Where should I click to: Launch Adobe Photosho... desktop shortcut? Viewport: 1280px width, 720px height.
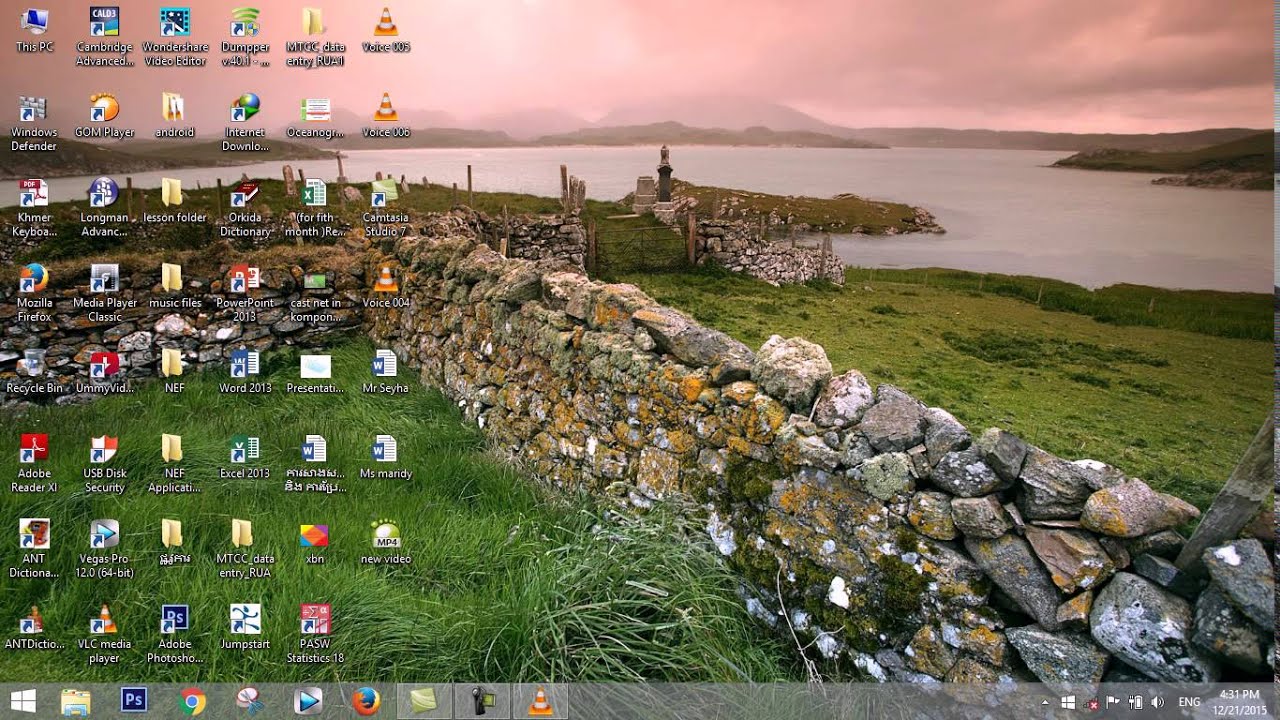(x=175, y=634)
